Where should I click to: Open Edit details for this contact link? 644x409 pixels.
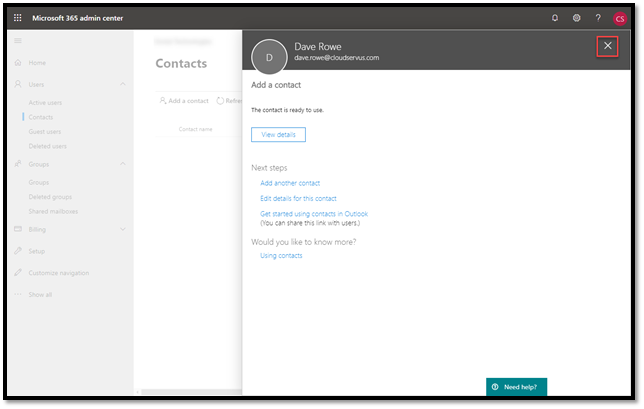[298, 198]
